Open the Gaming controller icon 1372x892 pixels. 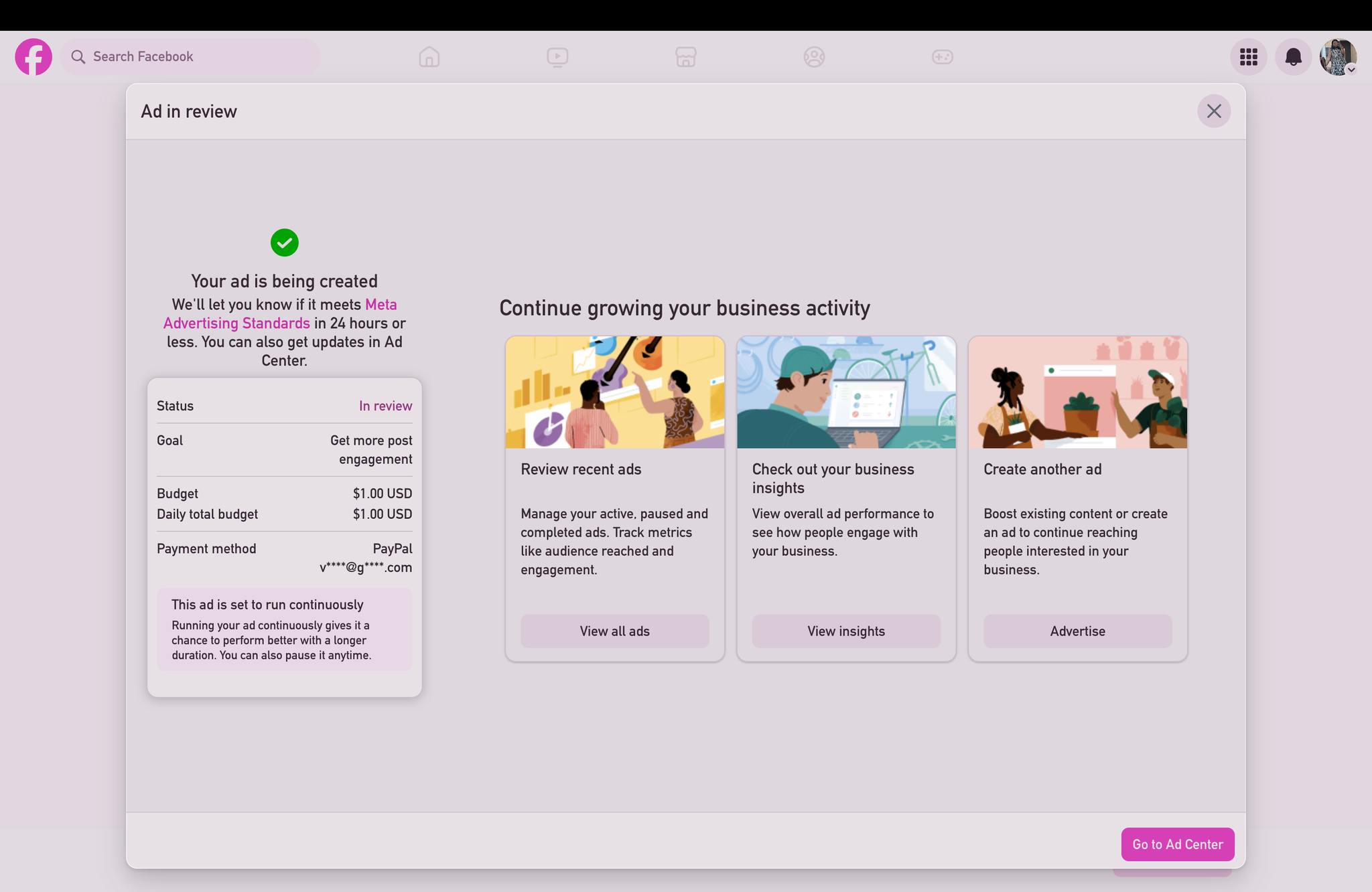(x=943, y=57)
